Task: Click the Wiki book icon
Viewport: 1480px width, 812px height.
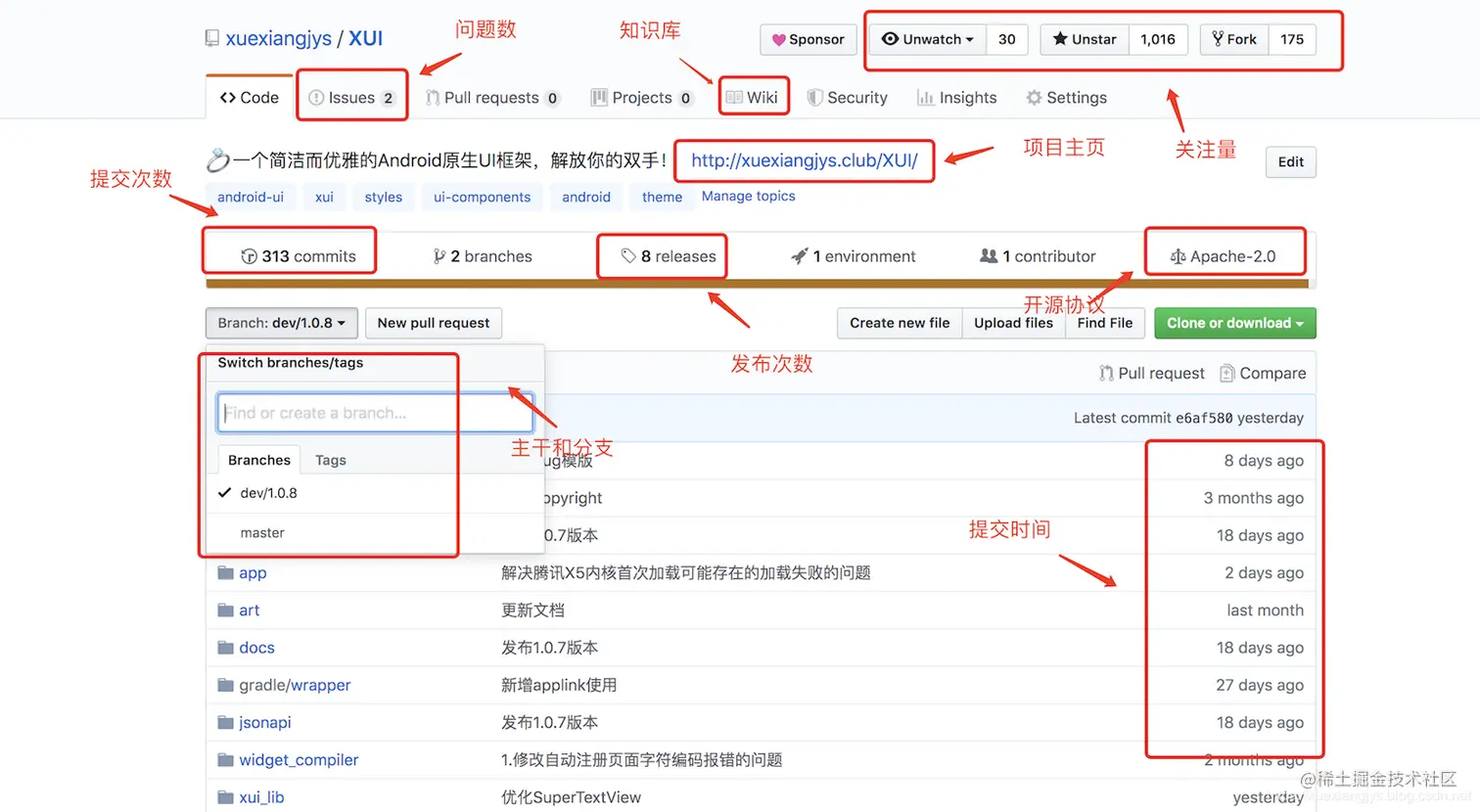Action: click(x=734, y=98)
